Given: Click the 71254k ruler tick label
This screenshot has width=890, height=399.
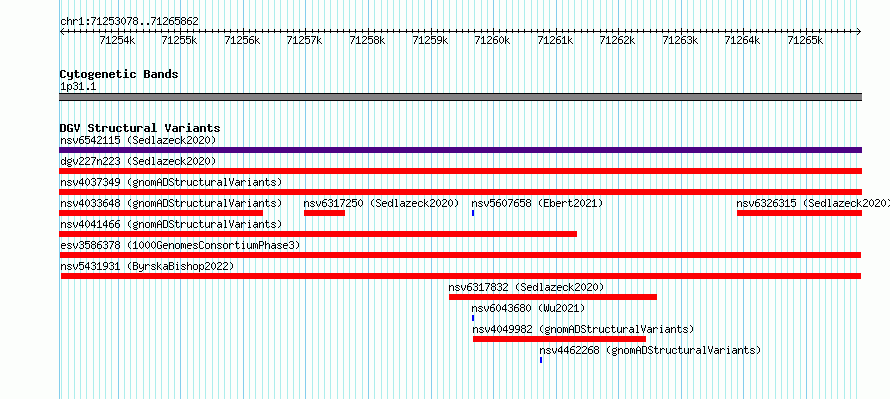Looking at the screenshot, I should pos(117,40).
